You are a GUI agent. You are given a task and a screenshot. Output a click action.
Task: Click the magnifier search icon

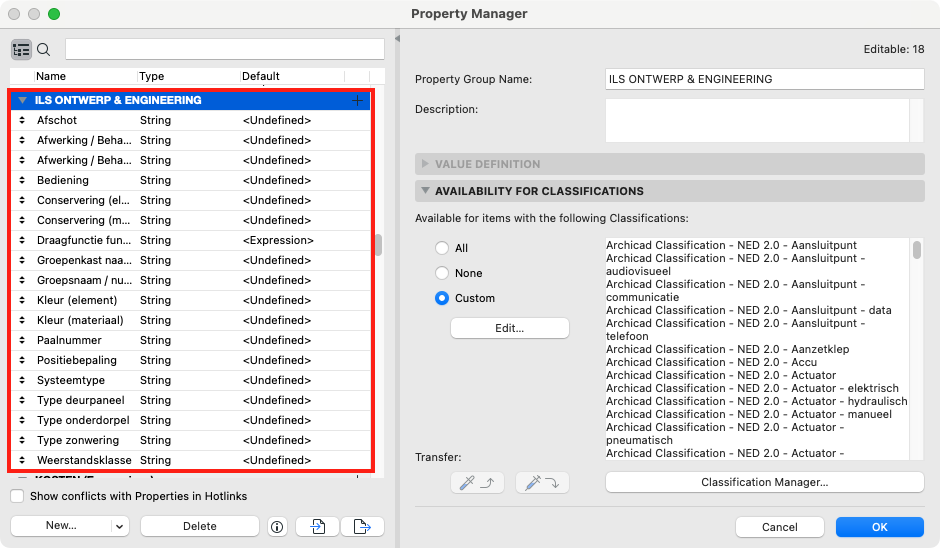(x=44, y=50)
